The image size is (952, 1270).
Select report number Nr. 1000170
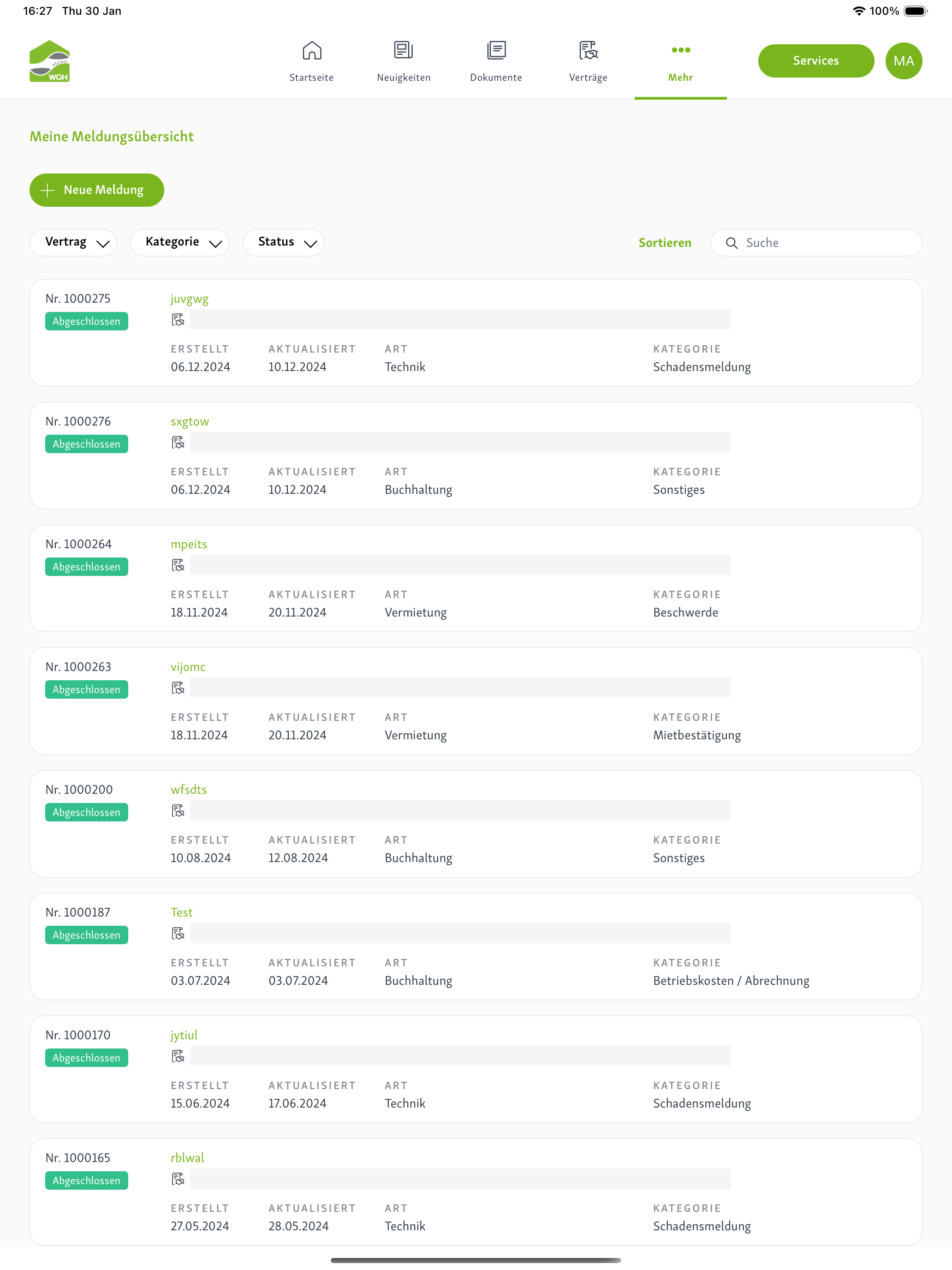point(78,1035)
